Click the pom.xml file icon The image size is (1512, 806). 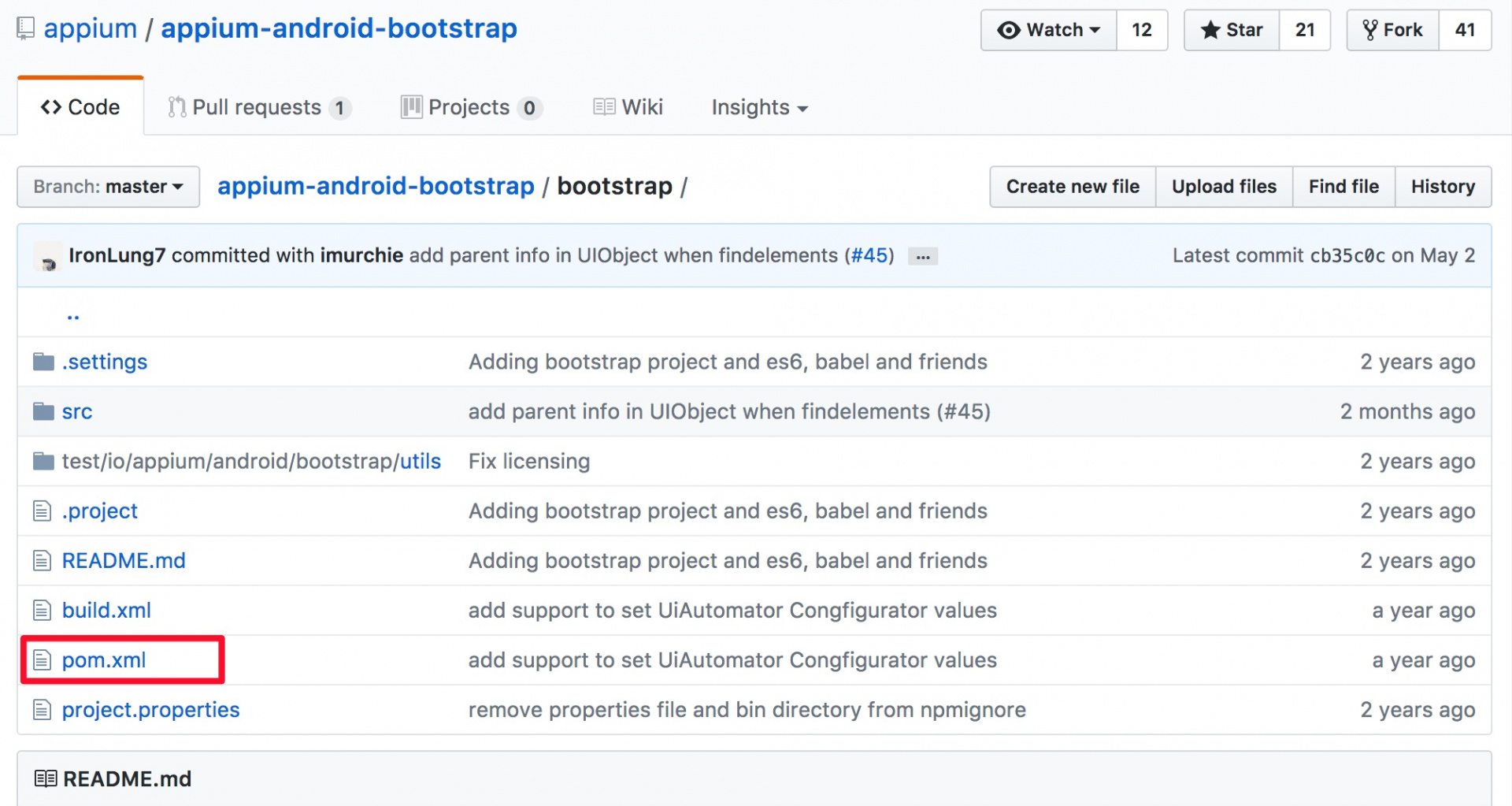pos(42,659)
